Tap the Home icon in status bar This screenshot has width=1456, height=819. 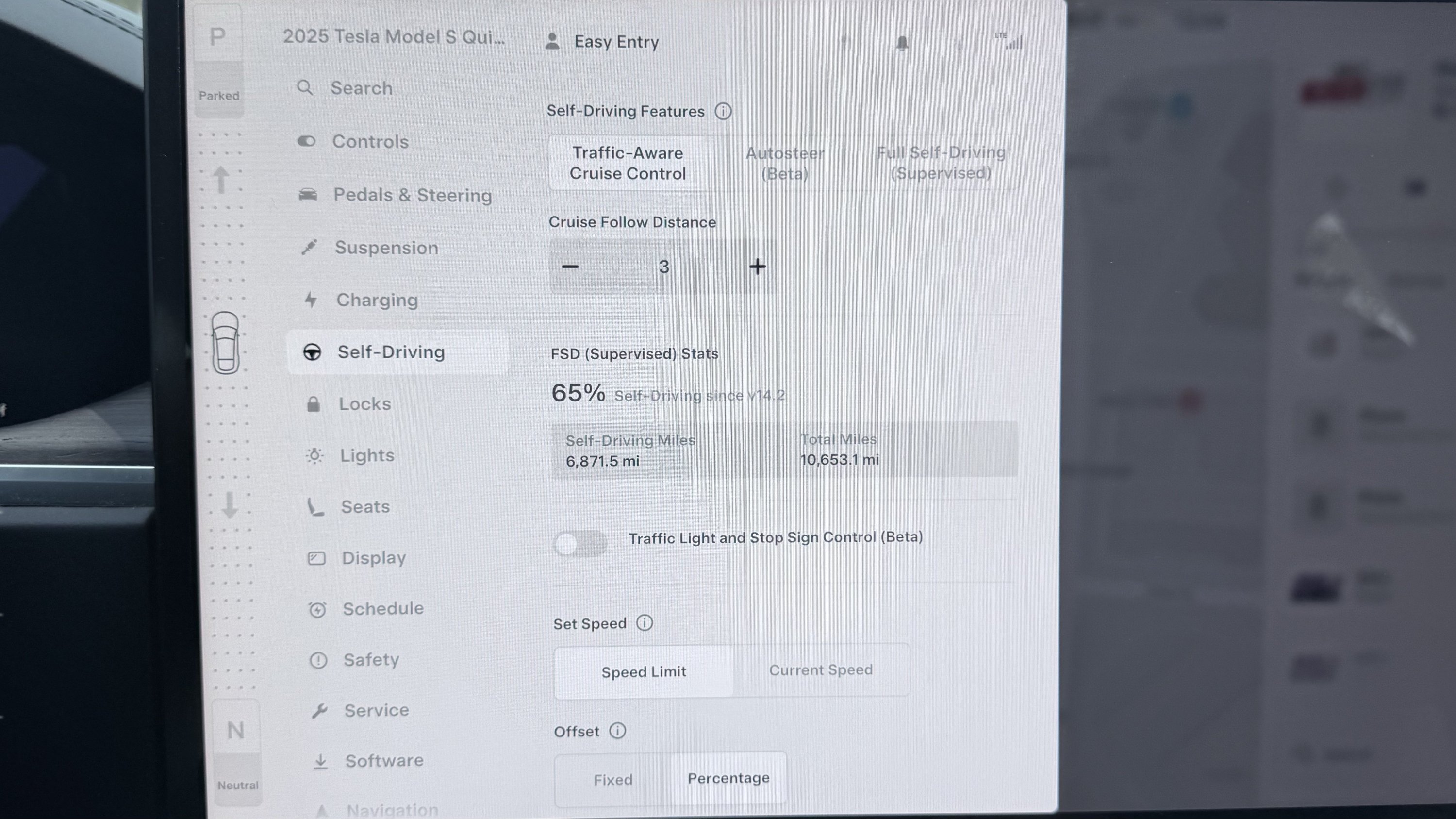845,43
